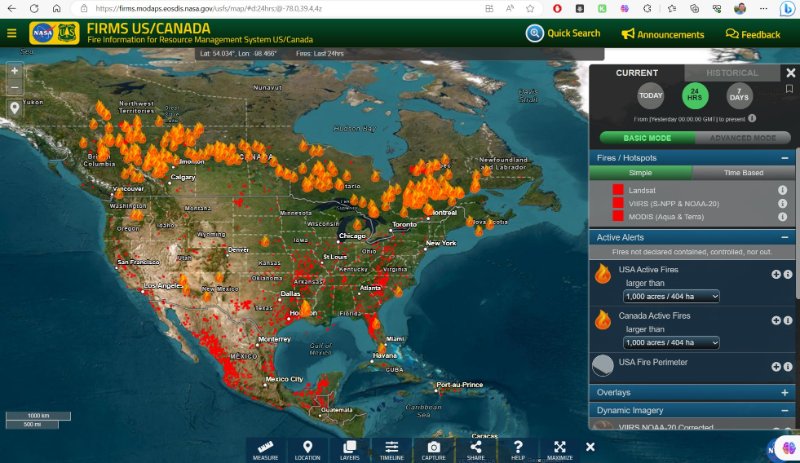Viewport: 800px width, 463px height.
Task: Collapse the Active Alerts section
Action: point(785,237)
